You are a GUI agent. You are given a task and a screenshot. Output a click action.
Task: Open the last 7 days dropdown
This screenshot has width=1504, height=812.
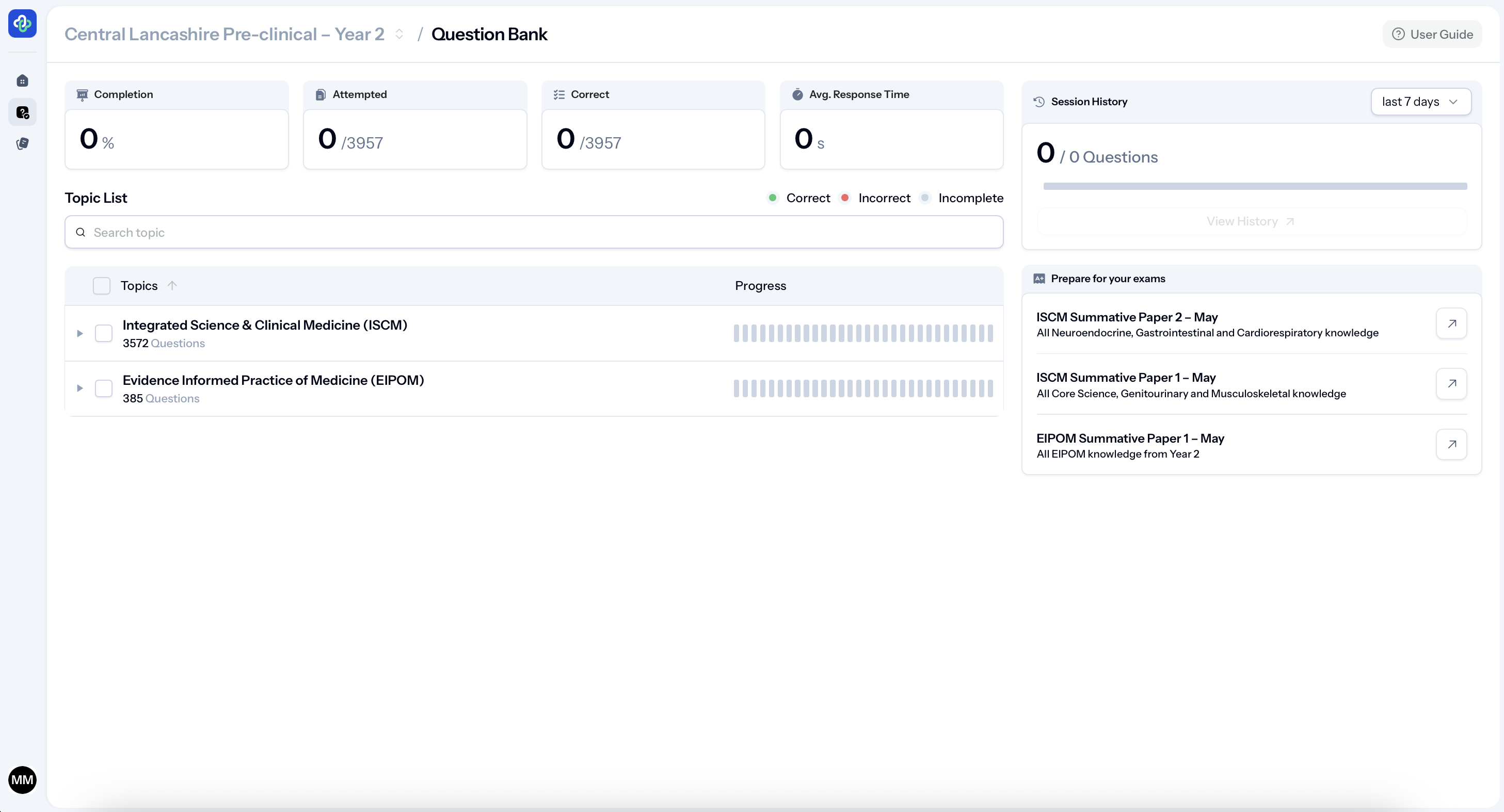point(1420,102)
